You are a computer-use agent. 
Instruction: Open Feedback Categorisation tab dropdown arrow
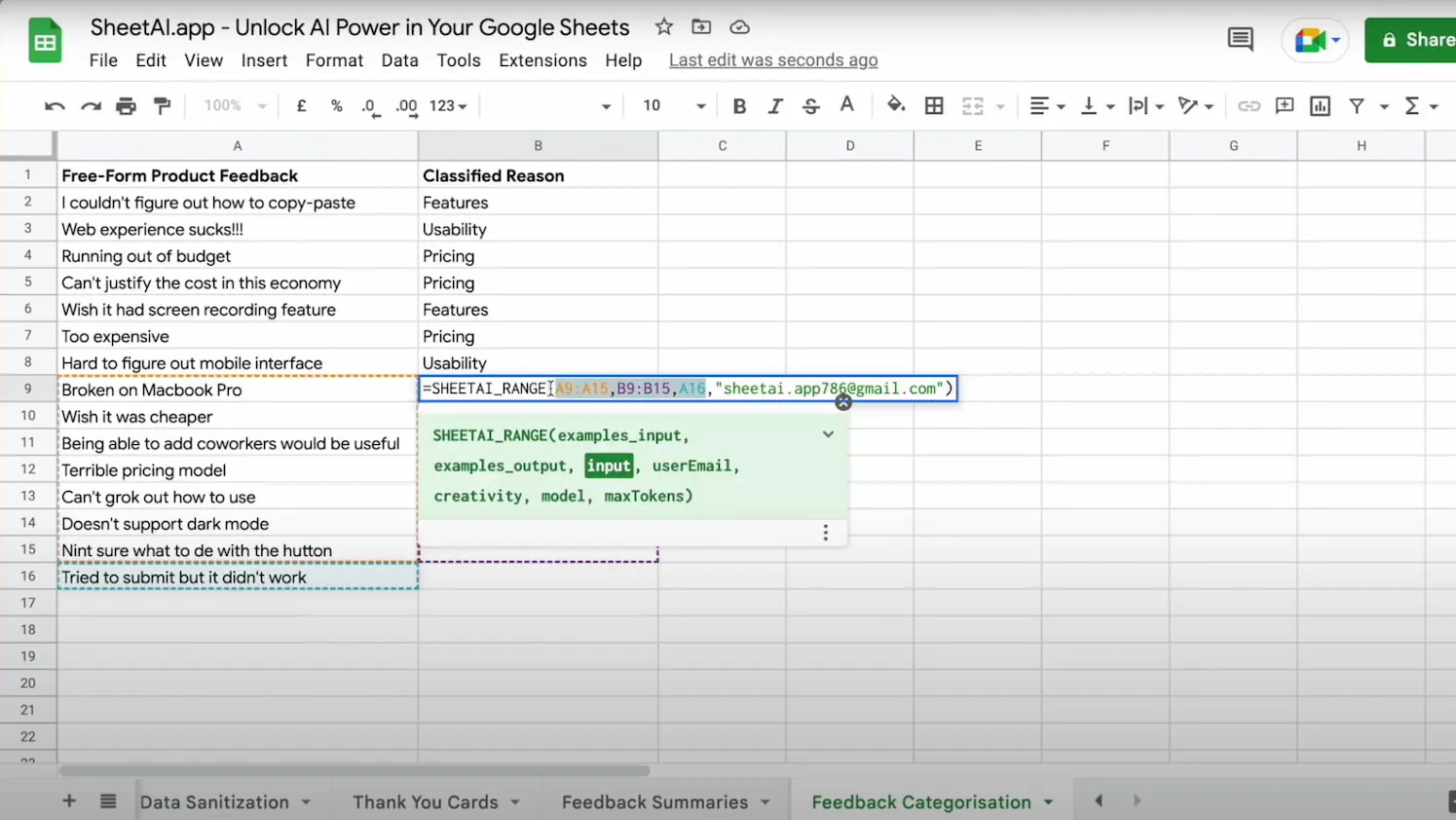click(1049, 802)
